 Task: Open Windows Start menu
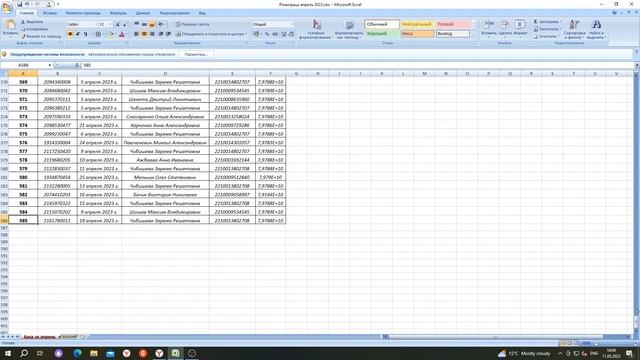8,353
